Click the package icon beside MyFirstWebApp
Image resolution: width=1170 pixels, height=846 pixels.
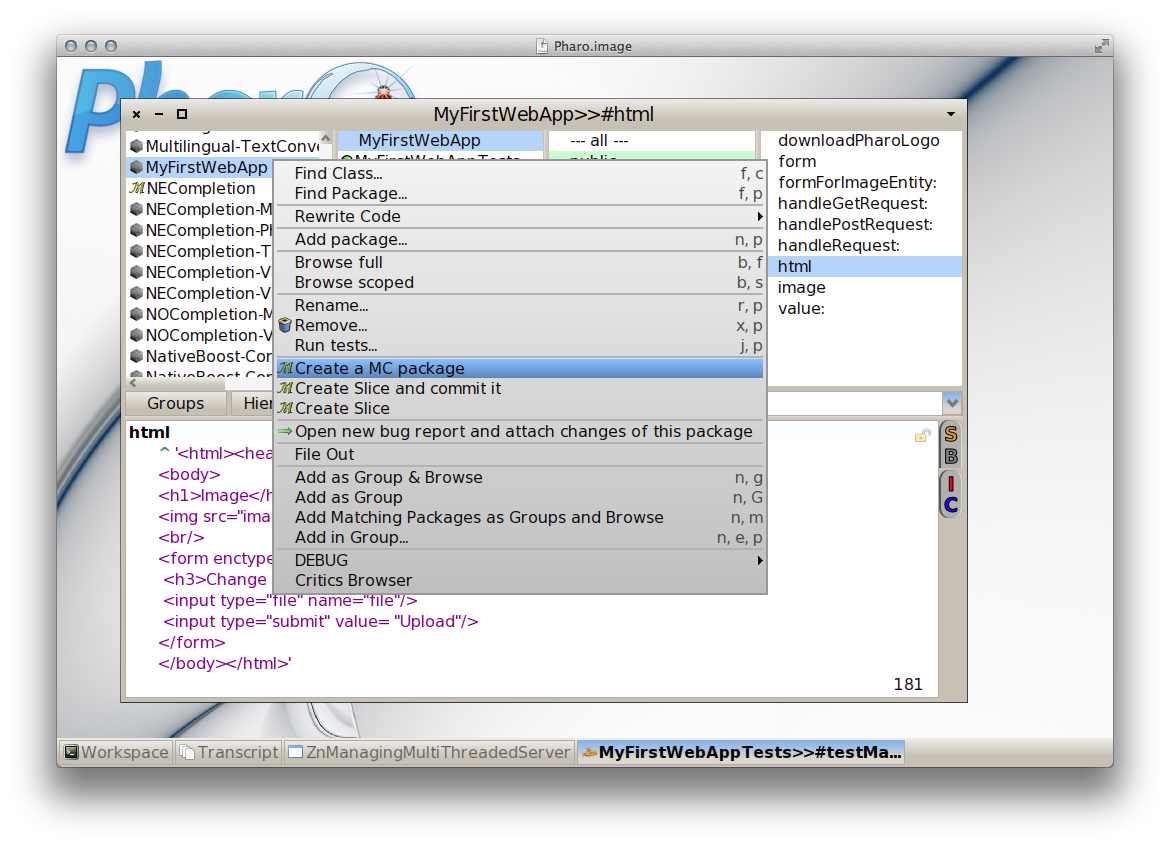pyautogui.click(x=137, y=167)
